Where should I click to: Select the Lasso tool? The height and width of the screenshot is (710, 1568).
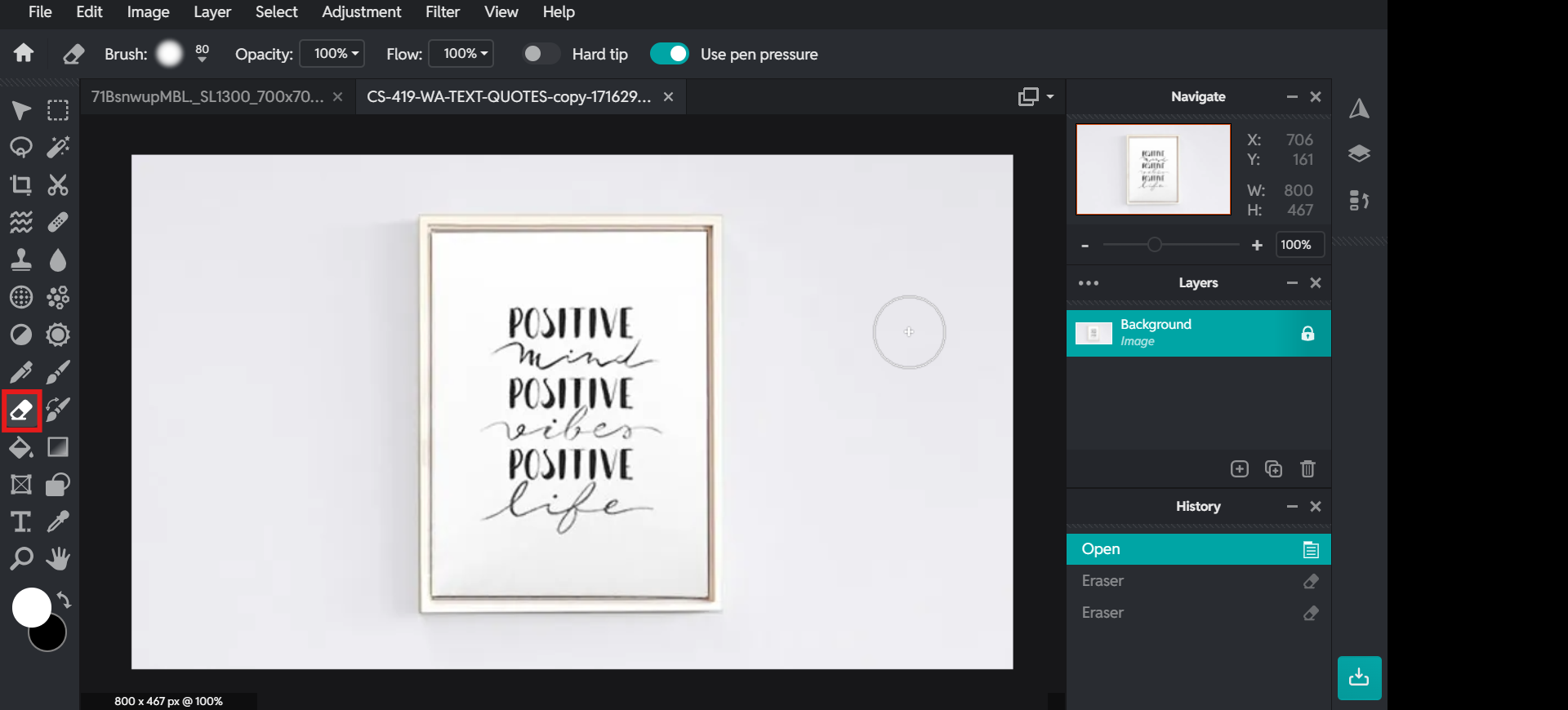[21, 148]
